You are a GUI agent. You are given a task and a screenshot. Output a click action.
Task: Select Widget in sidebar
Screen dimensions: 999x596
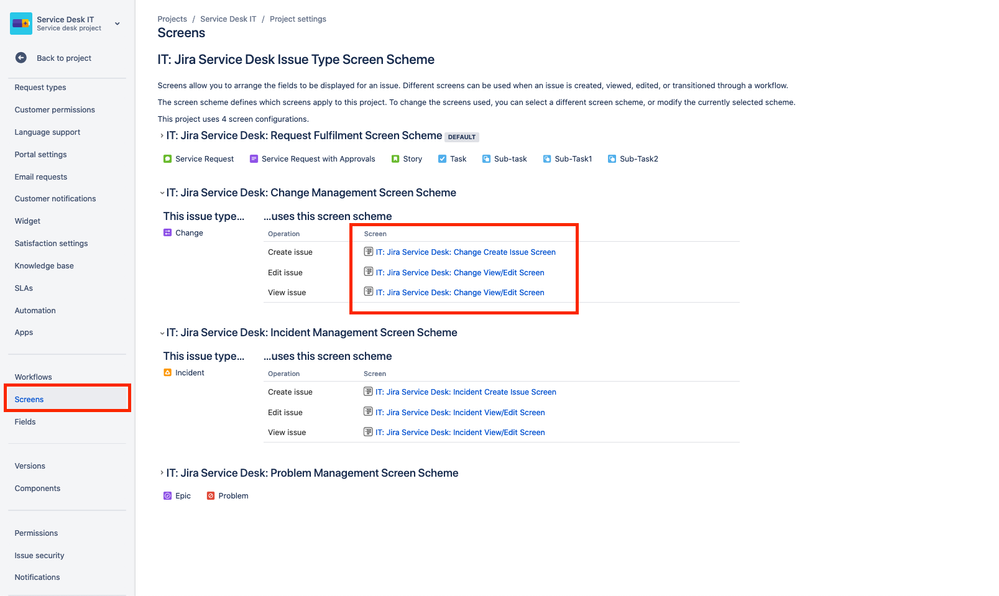click(x=27, y=221)
